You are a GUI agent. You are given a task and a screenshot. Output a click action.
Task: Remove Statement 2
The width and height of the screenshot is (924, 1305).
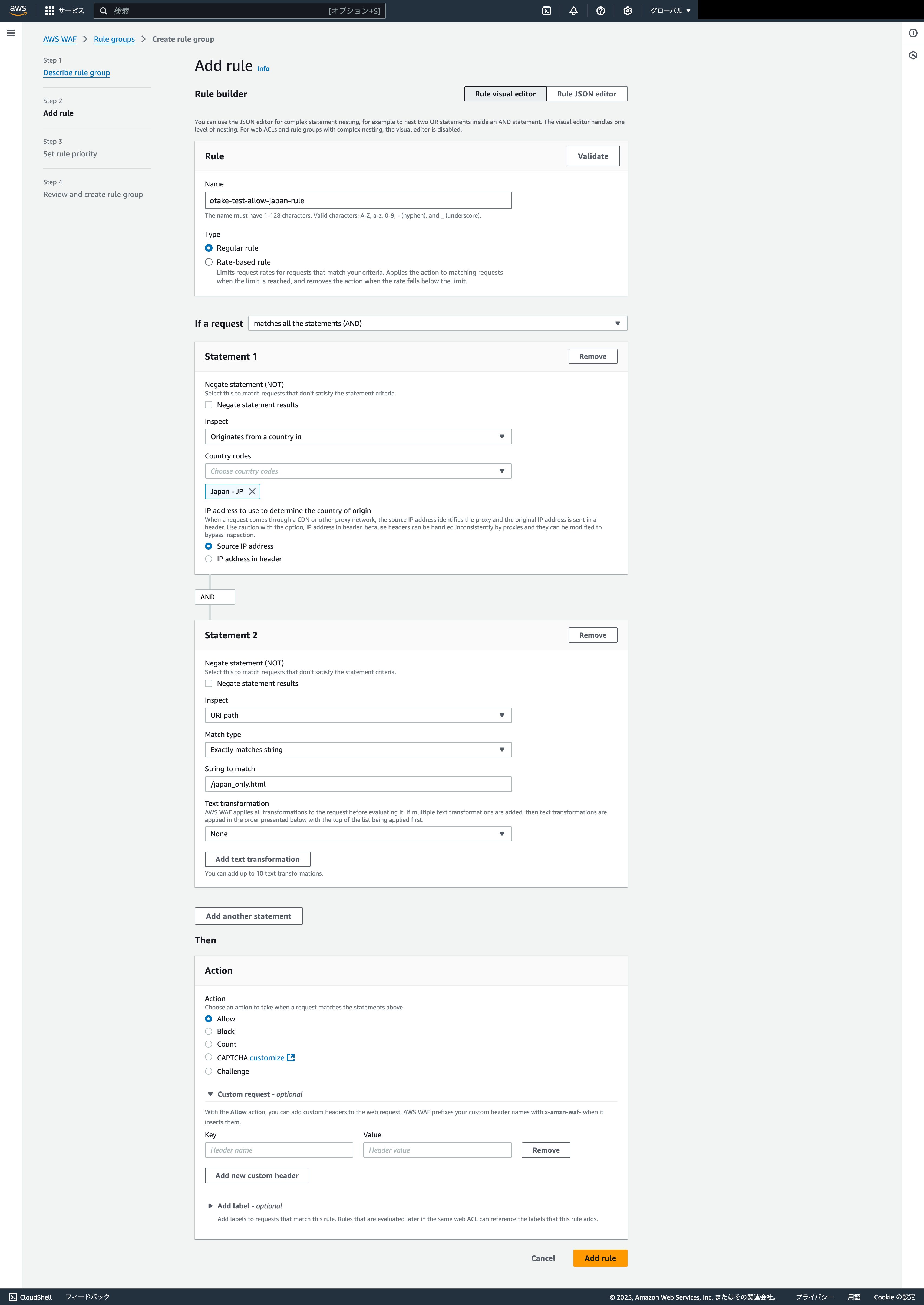[x=593, y=635]
